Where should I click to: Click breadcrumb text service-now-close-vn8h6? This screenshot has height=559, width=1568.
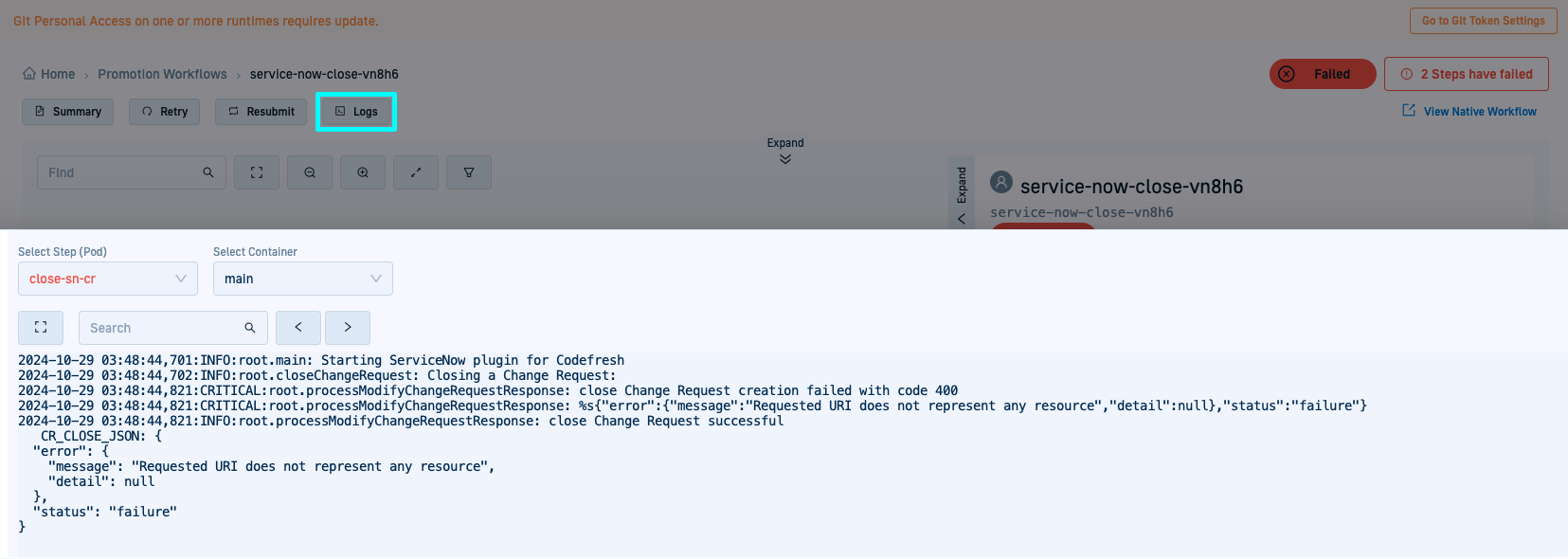324,74
